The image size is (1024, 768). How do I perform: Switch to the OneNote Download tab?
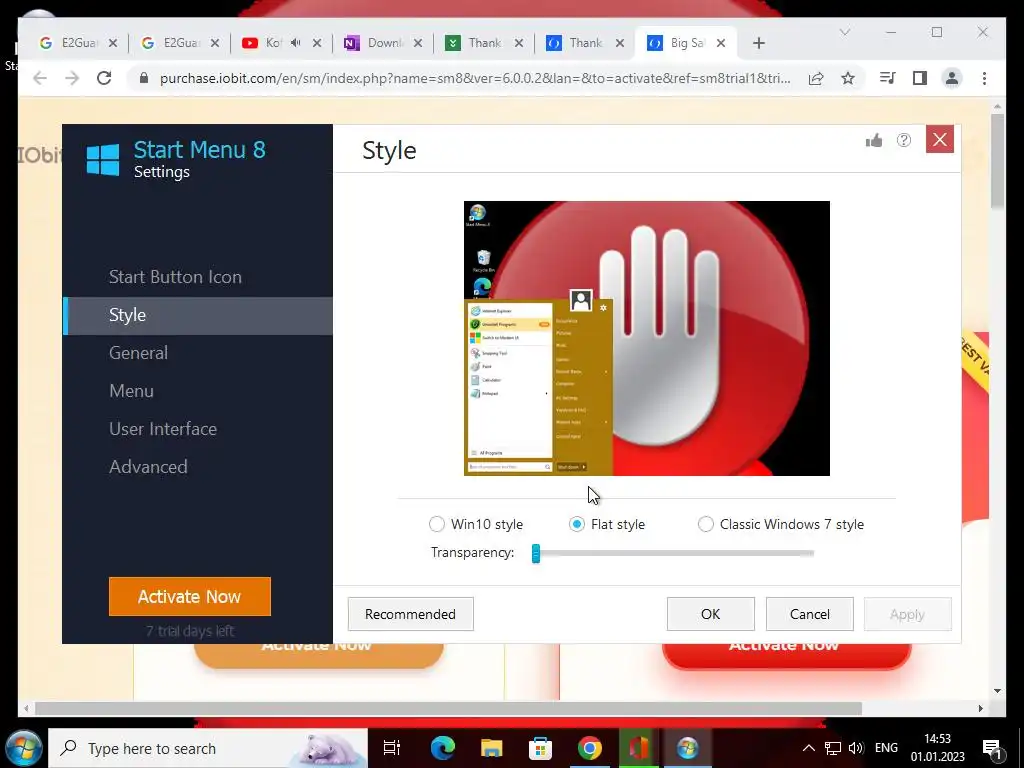[x=383, y=43]
